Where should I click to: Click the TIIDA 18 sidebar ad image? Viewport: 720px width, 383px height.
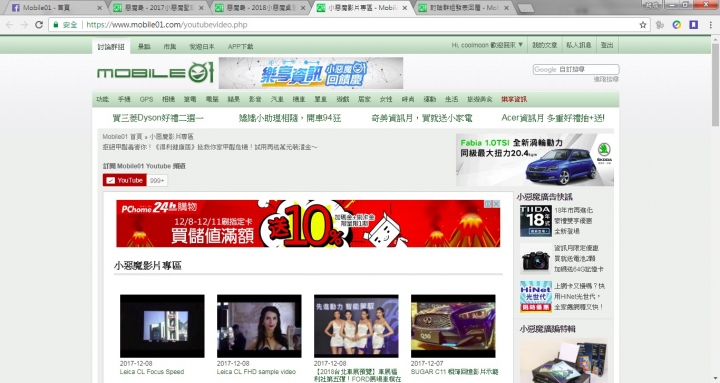[535, 221]
